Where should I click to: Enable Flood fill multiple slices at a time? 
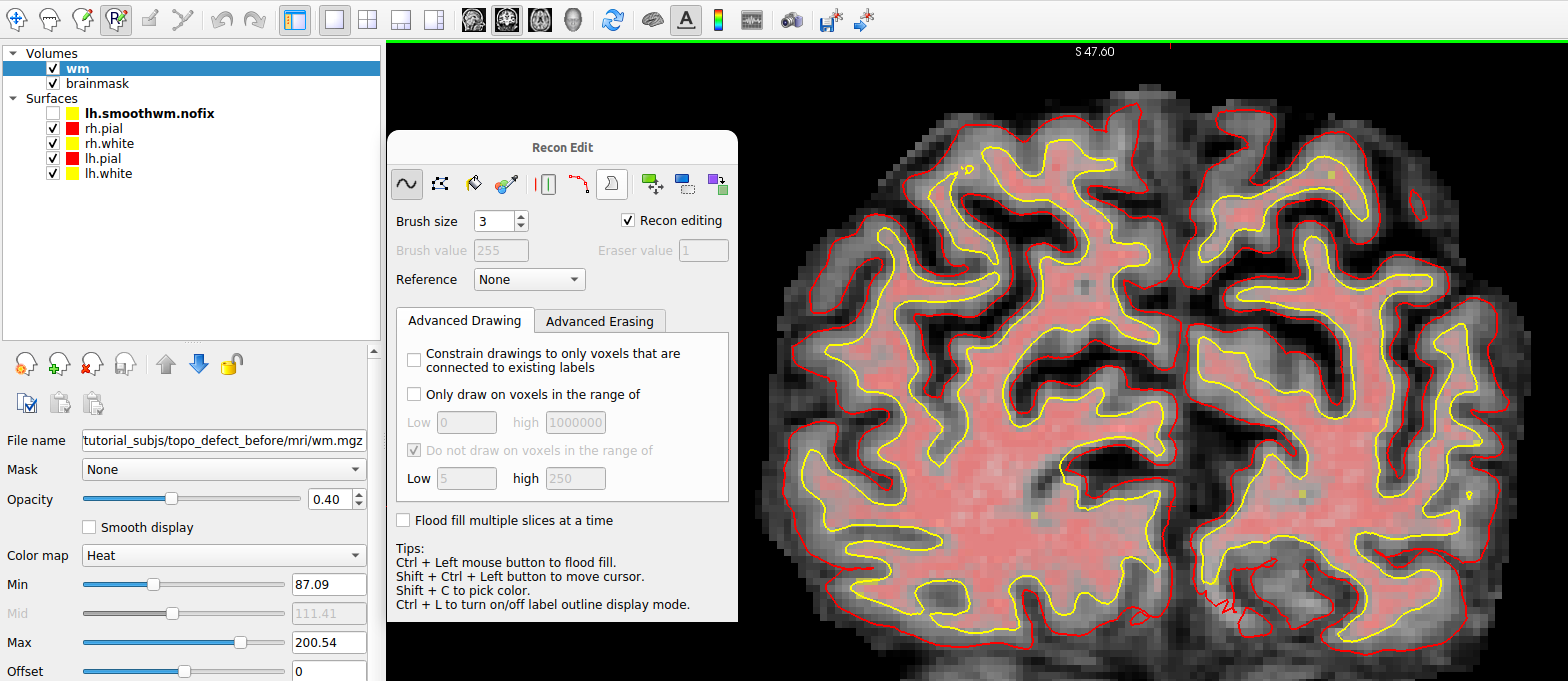403,520
